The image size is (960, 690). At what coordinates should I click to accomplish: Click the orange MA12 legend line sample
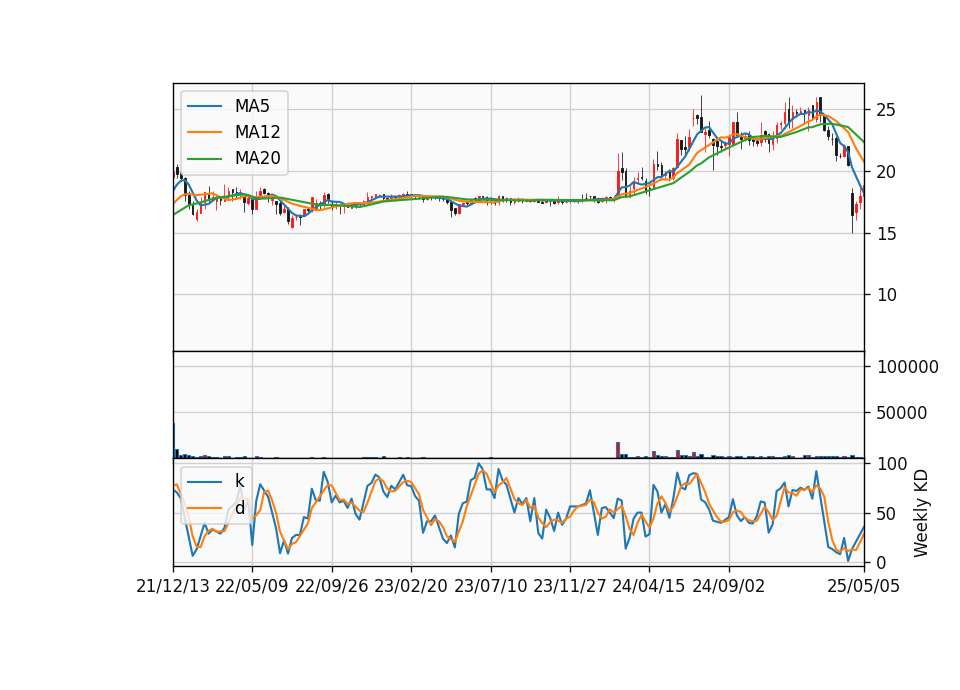(204, 132)
